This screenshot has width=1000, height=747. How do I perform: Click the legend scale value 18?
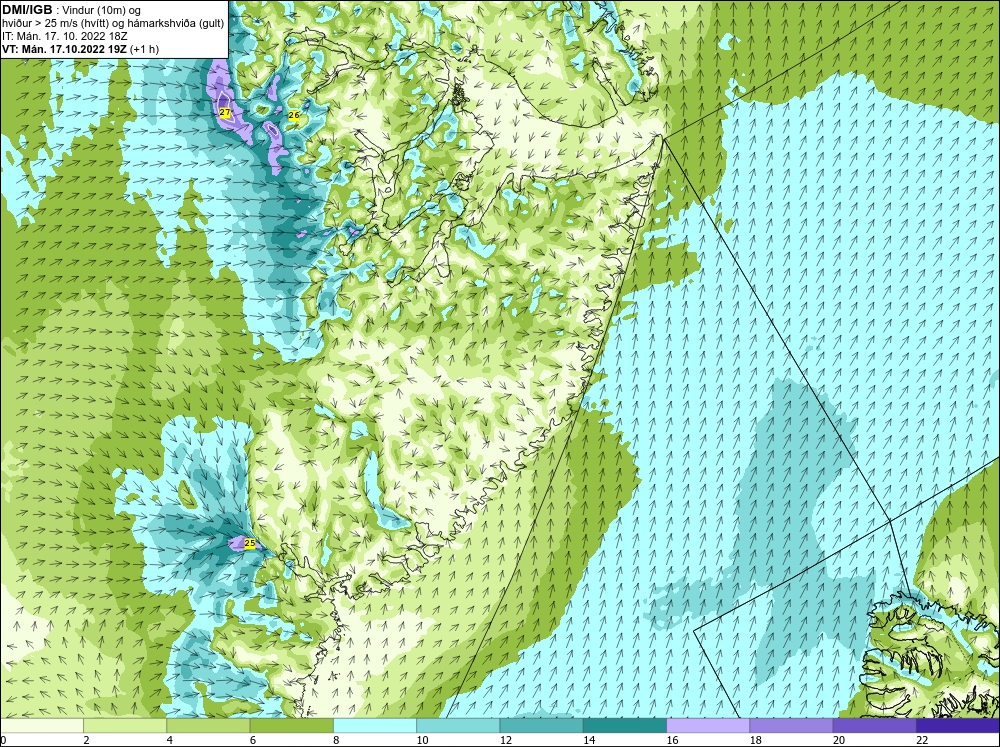[755, 740]
